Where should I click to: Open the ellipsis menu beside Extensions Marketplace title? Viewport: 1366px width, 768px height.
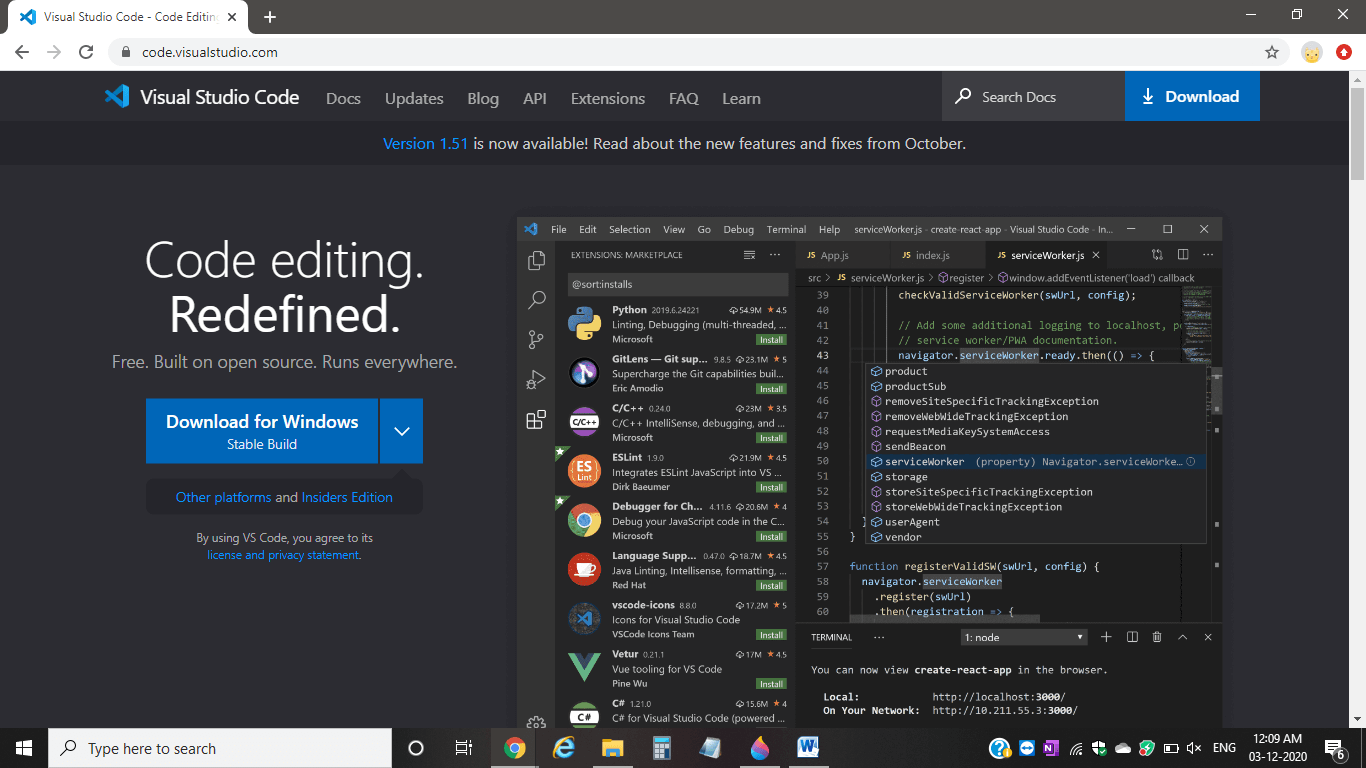(774, 255)
